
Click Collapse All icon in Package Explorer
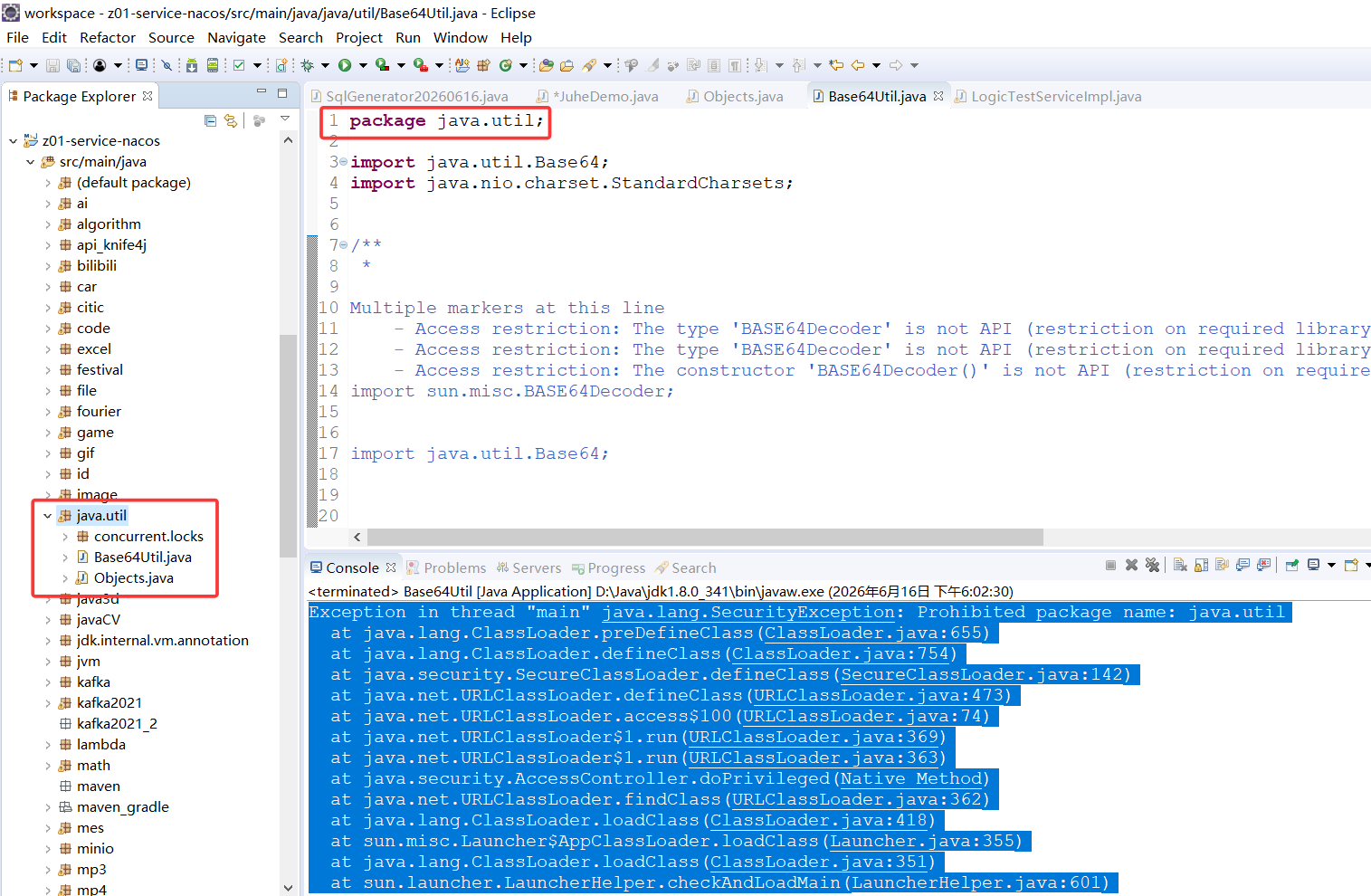pyautogui.click(x=210, y=120)
